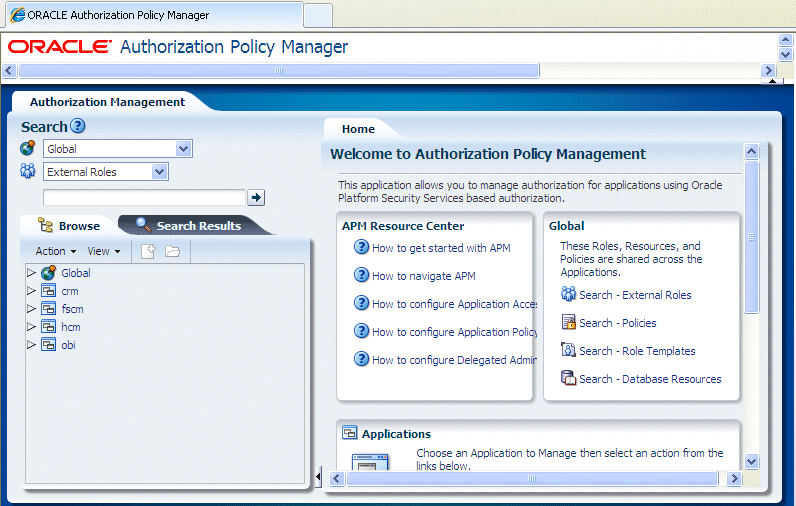
Task: Click Home pane scroll right arrow
Action: (x=734, y=478)
